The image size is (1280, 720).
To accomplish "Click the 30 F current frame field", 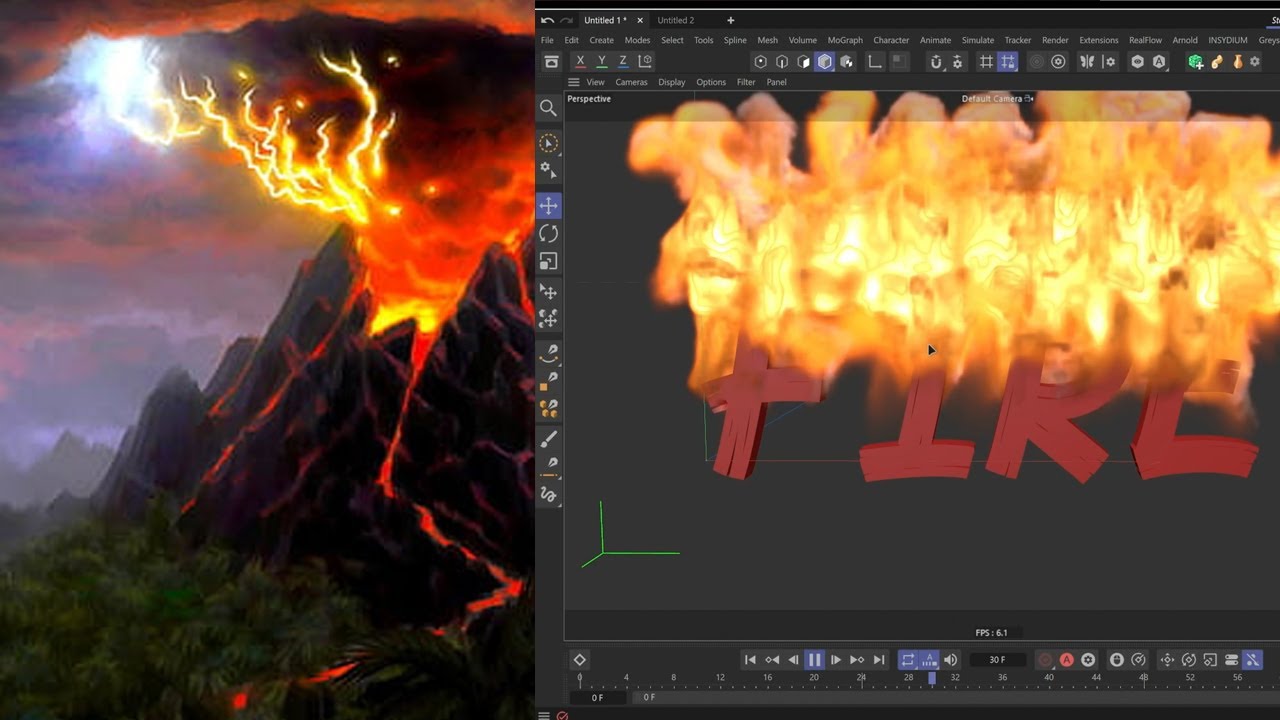I will tap(997, 660).
